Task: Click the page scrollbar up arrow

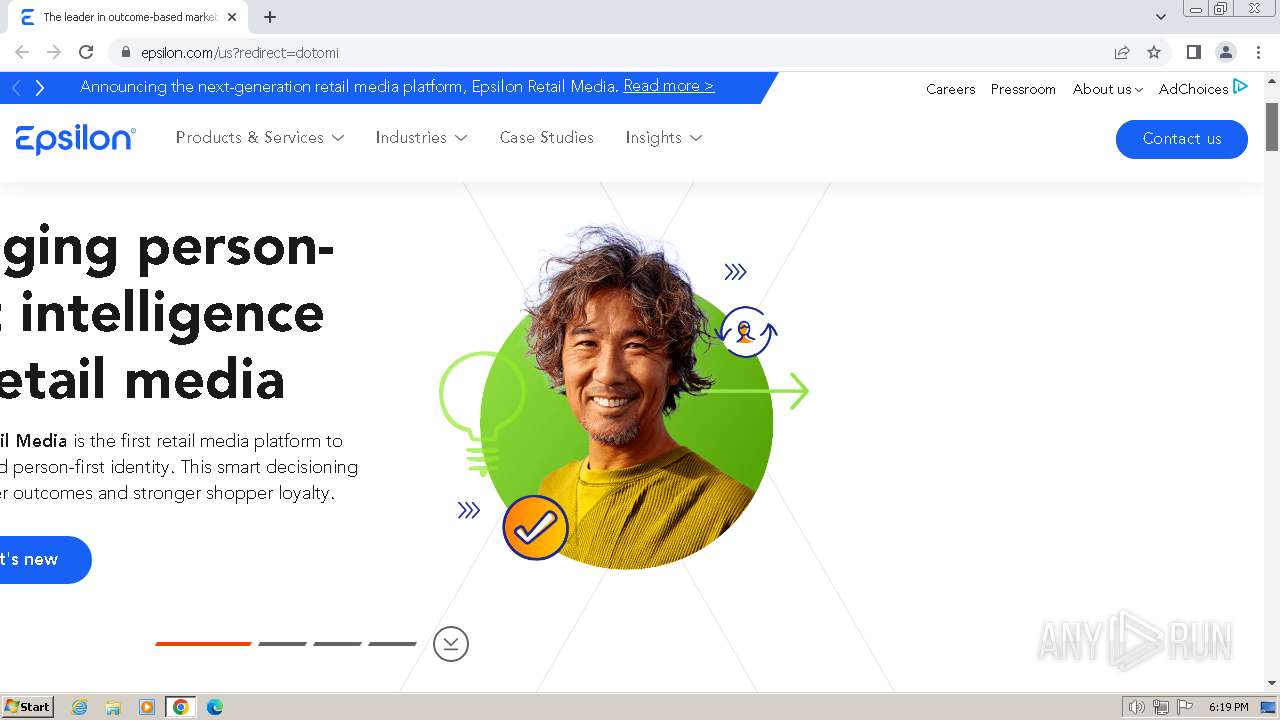Action: (x=1272, y=80)
